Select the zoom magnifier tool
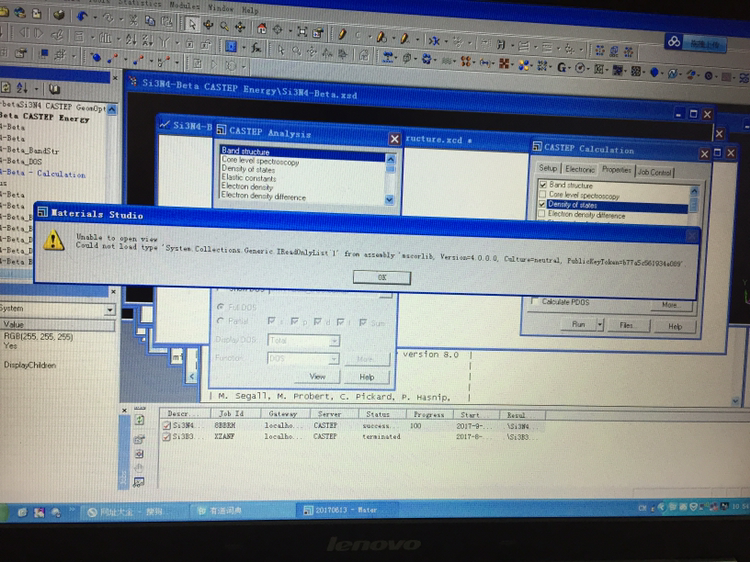The height and width of the screenshot is (562, 750). 224,26
